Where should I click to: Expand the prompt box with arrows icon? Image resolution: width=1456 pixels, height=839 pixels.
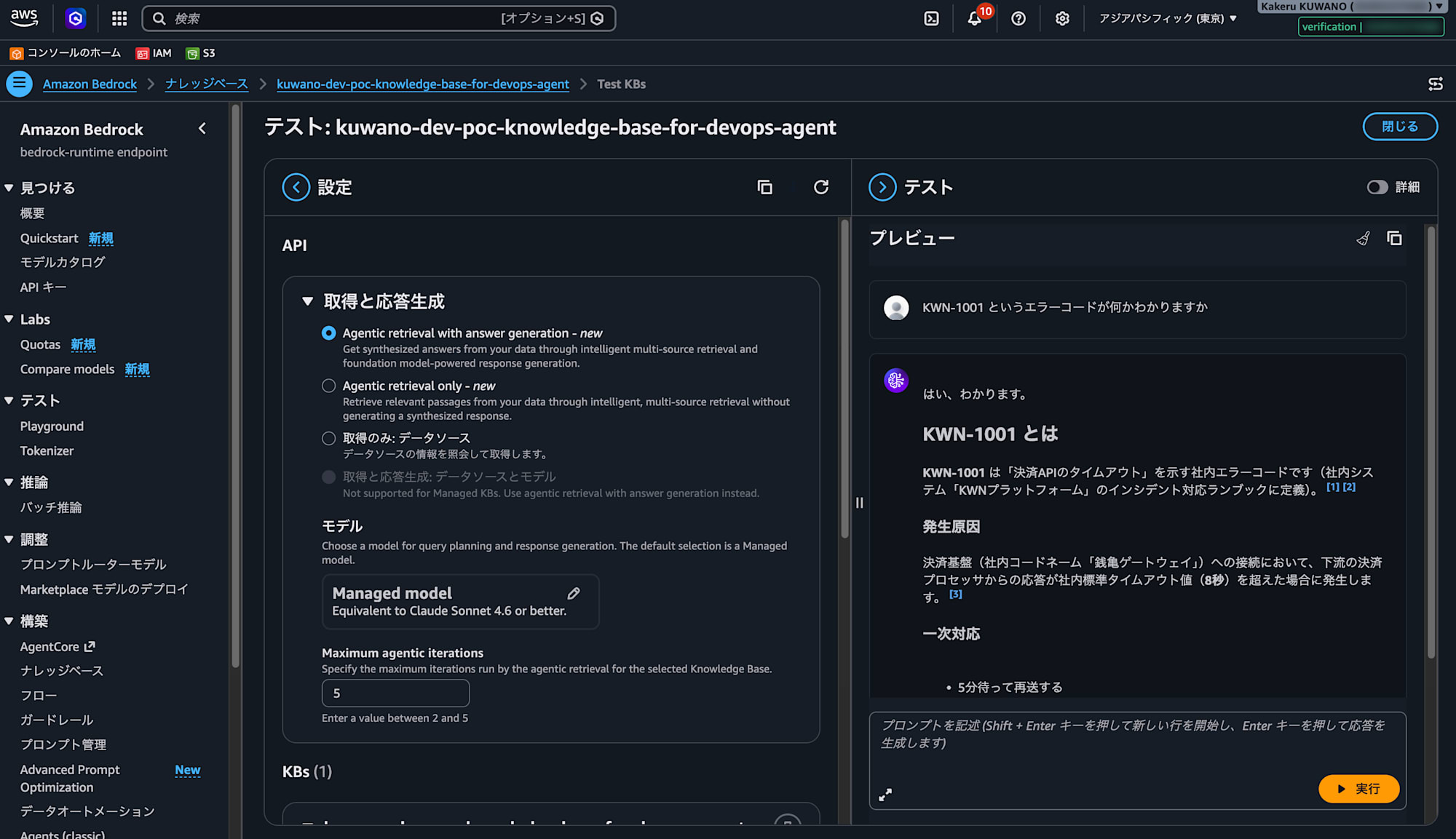tap(885, 795)
